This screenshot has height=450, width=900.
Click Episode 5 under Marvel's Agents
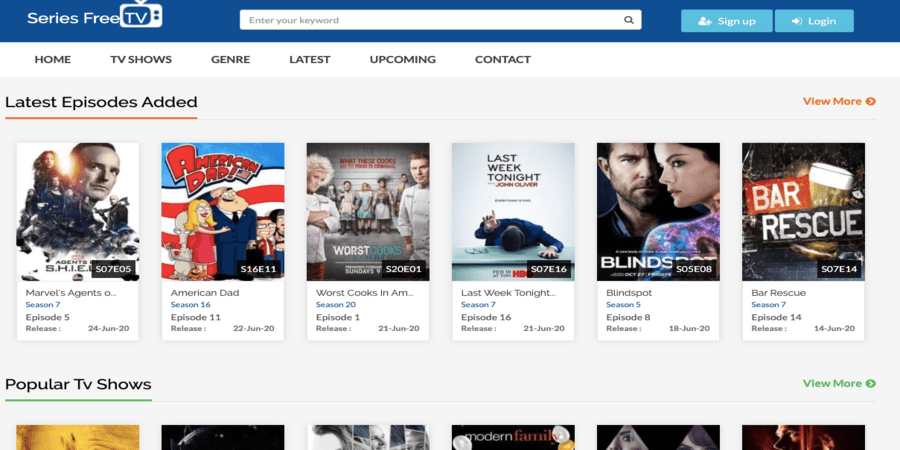tap(48, 317)
